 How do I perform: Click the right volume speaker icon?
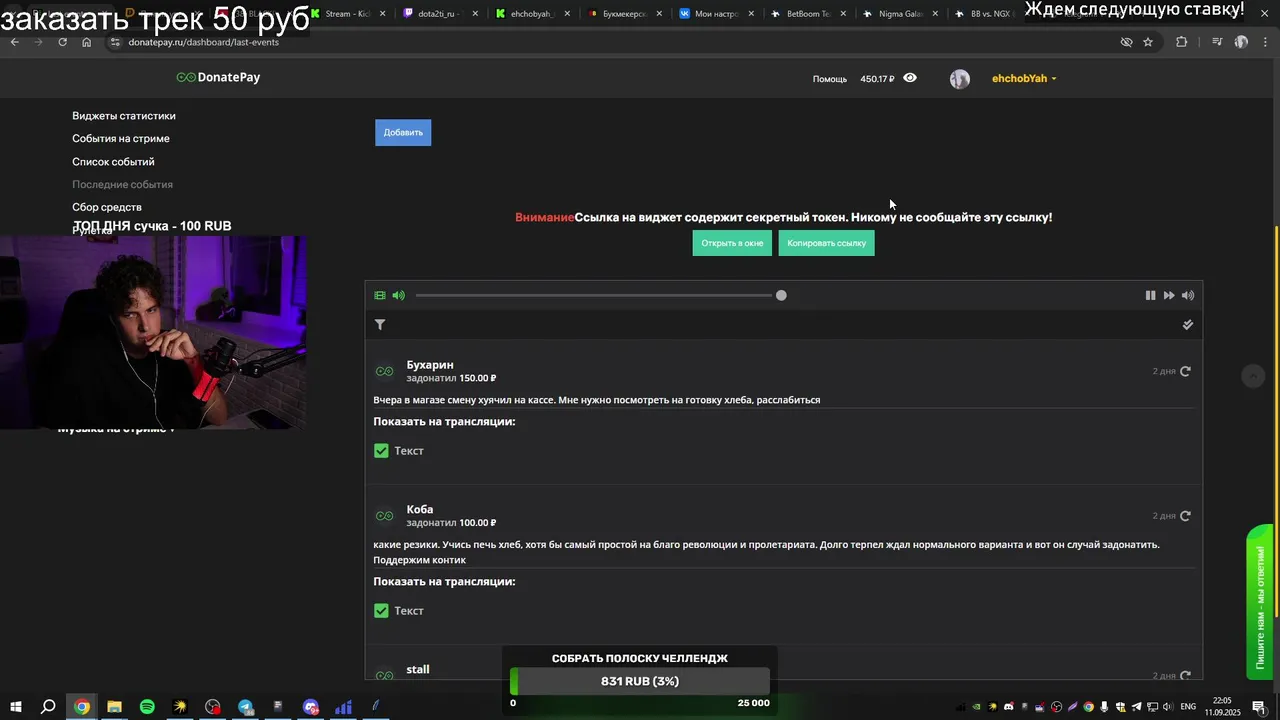[x=1188, y=295]
